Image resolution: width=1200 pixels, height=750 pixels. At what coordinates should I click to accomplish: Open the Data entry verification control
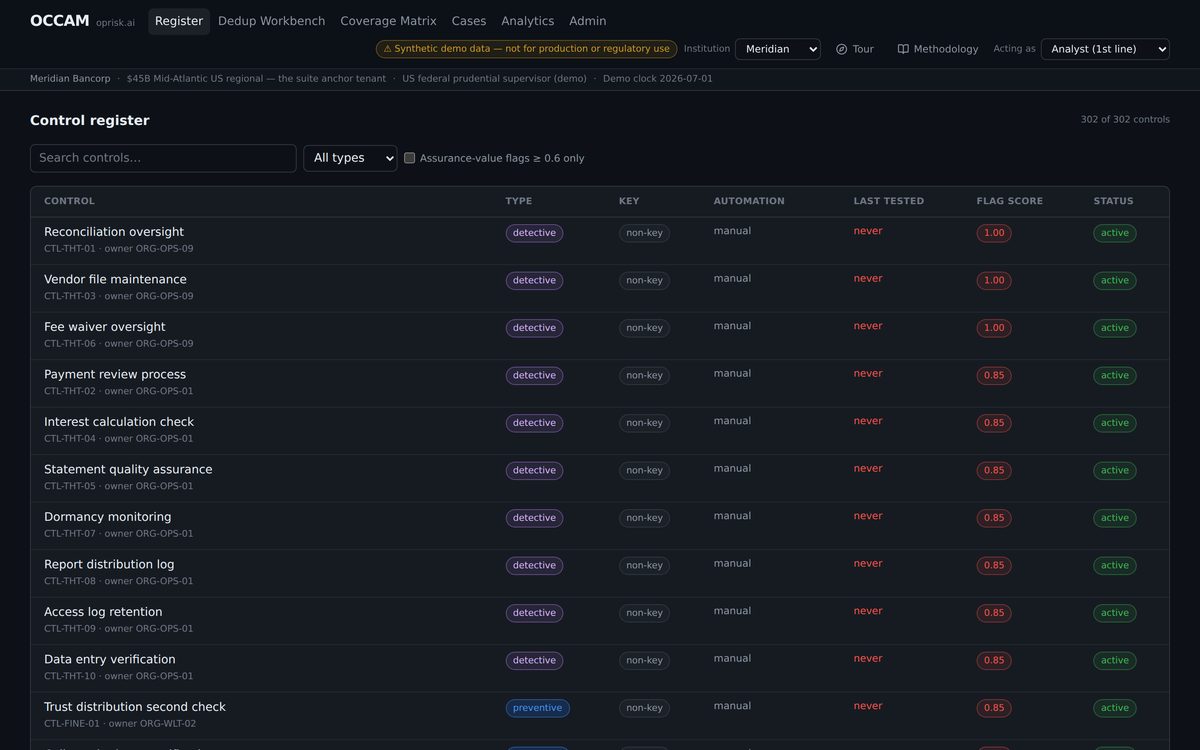(110, 659)
